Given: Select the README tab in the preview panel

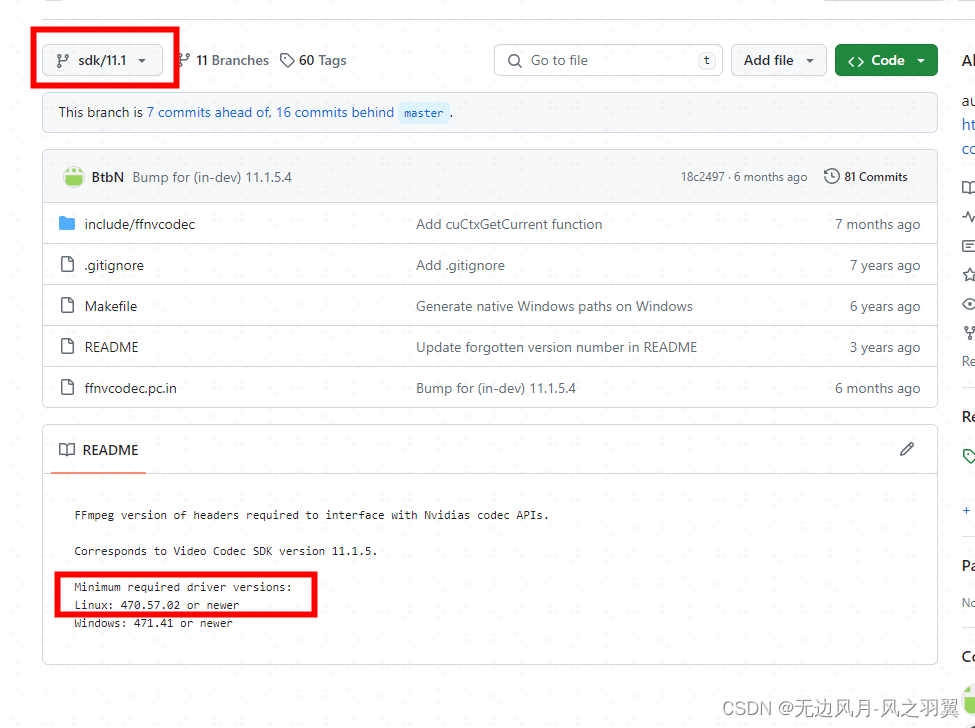Looking at the screenshot, I should click(98, 450).
